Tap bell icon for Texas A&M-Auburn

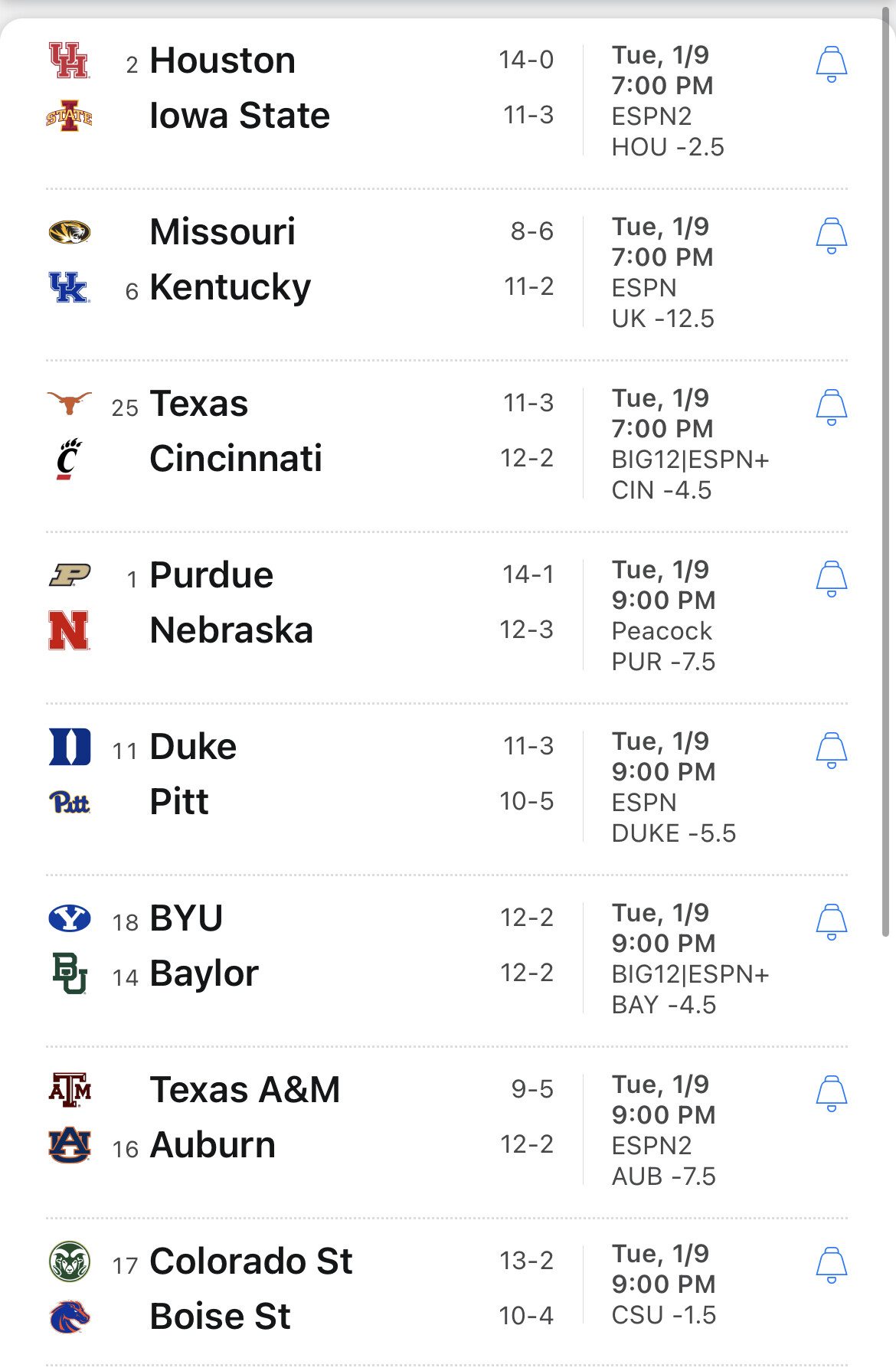coord(831,1093)
